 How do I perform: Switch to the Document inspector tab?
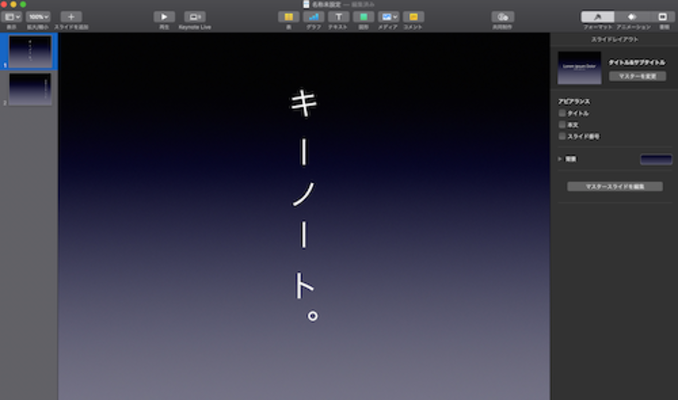coord(663,17)
